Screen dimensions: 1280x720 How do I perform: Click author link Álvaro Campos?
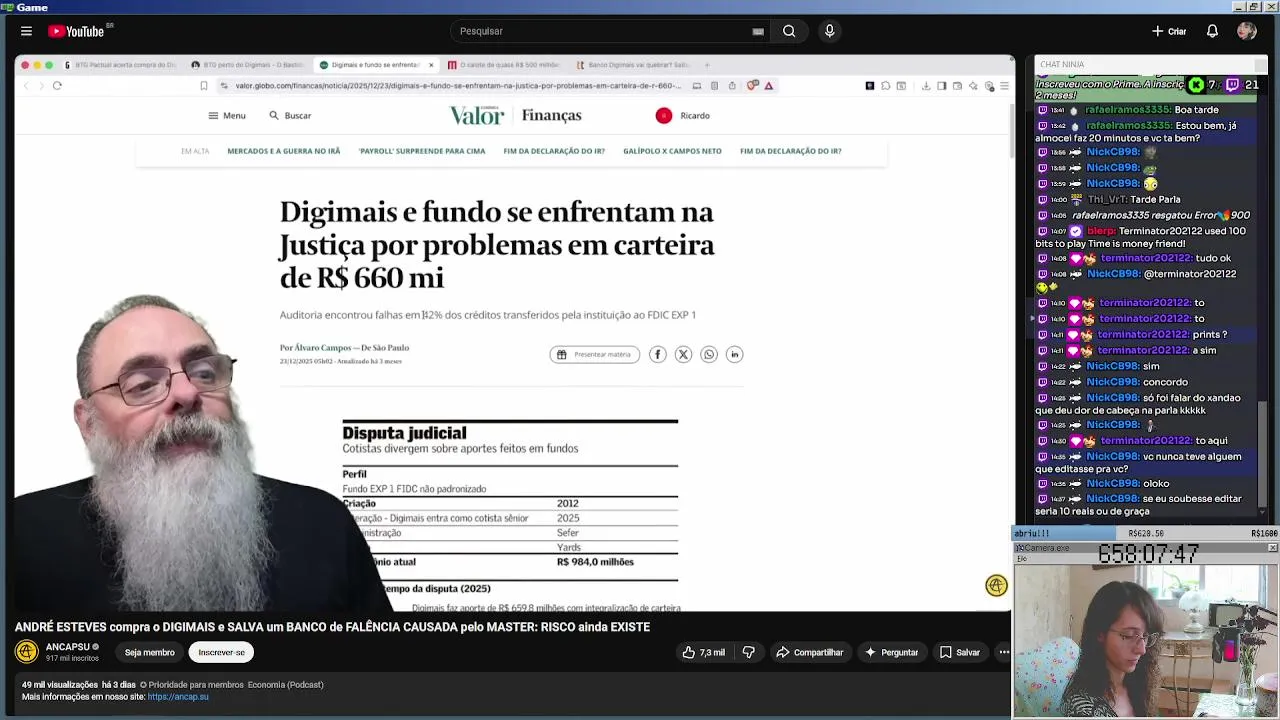point(323,348)
